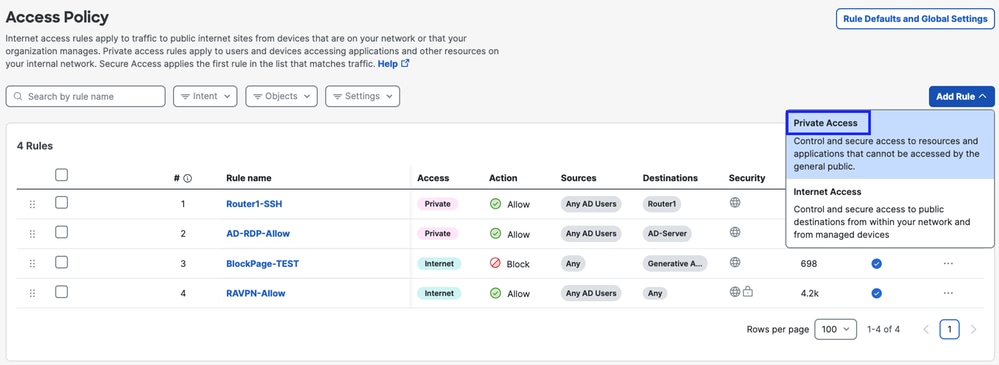
Task: Open the Settings filter dropdown
Action: 363,96
